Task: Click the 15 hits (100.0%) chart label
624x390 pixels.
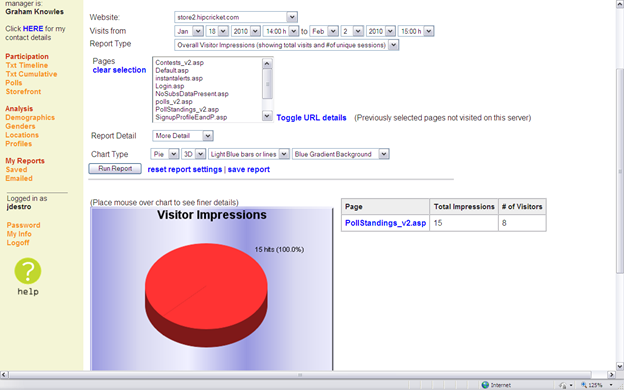Action: pyautogui.click(x=279, y=250)
